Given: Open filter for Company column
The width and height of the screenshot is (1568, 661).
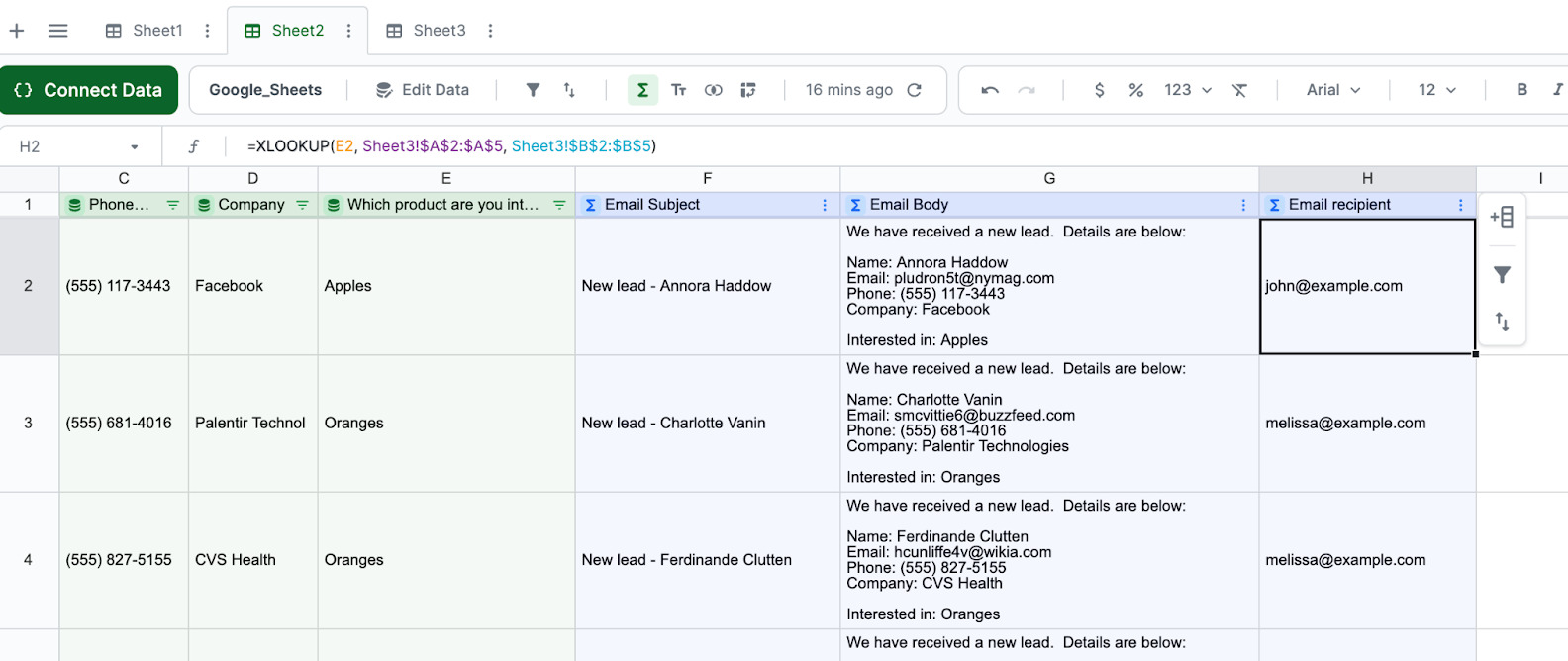Looking at the screenshot, I should pyautogui.click(x=302, y=205).
